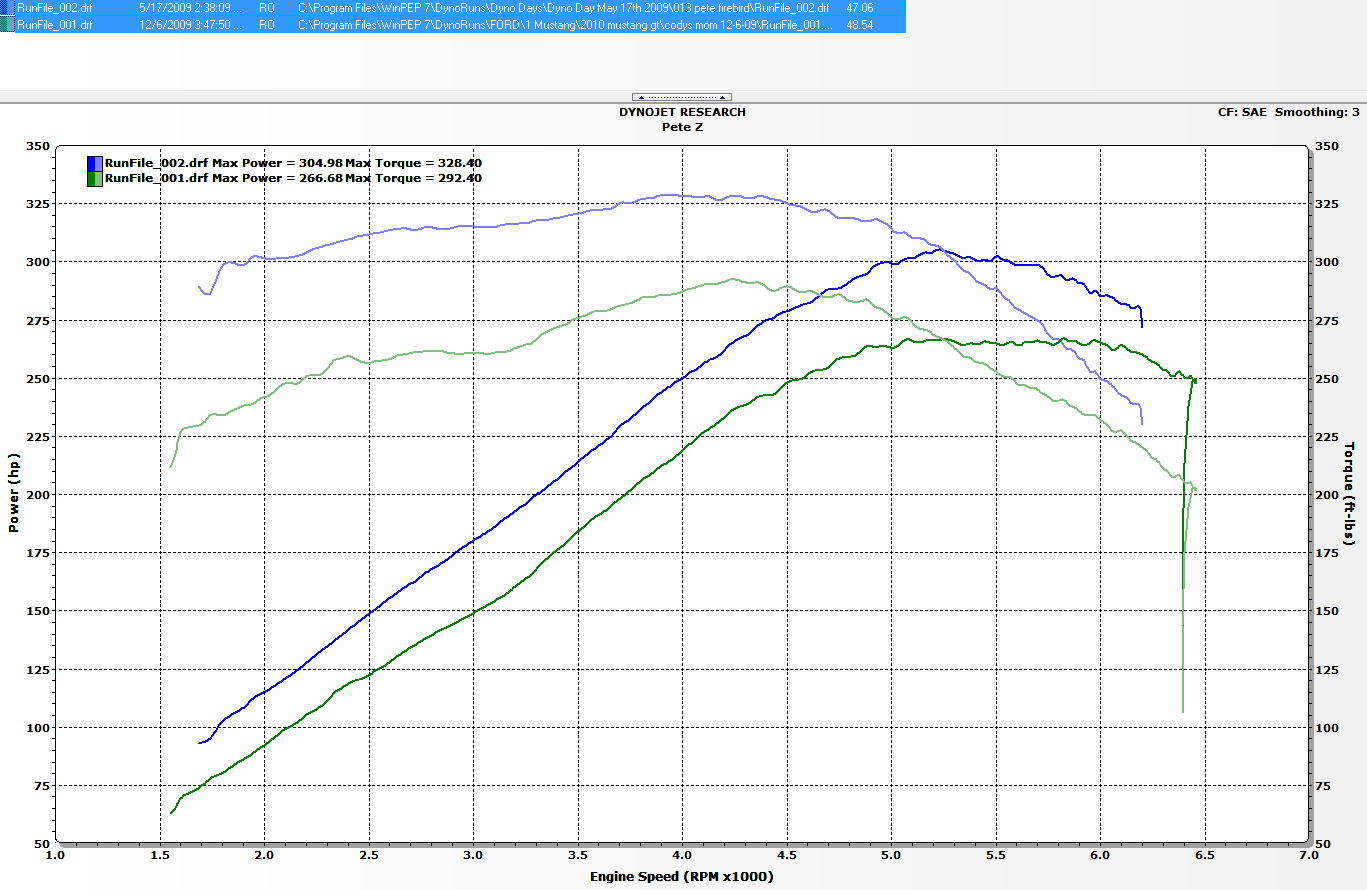Click the RunFile_002.drf row icon
1367x890 pixels.
(8, 7)
